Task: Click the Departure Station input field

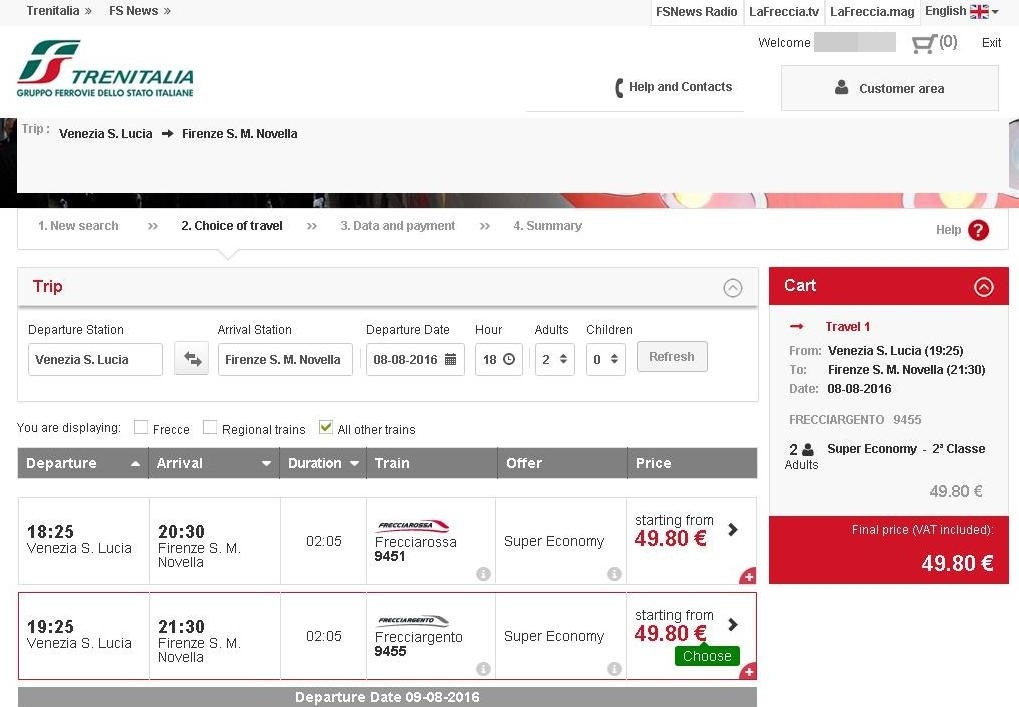Action: [95, 359]
